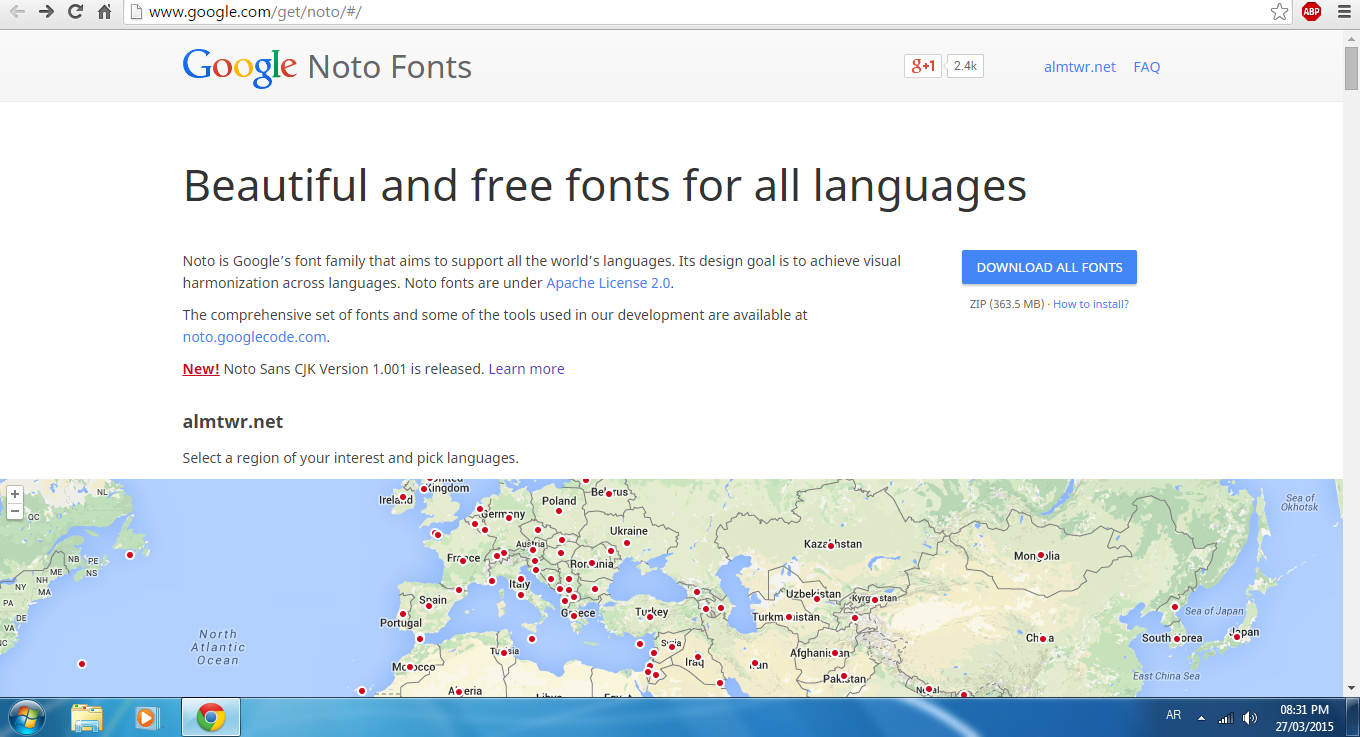
Task: Open the Adblock Plus extension icon
Action: click(1311, 12)
